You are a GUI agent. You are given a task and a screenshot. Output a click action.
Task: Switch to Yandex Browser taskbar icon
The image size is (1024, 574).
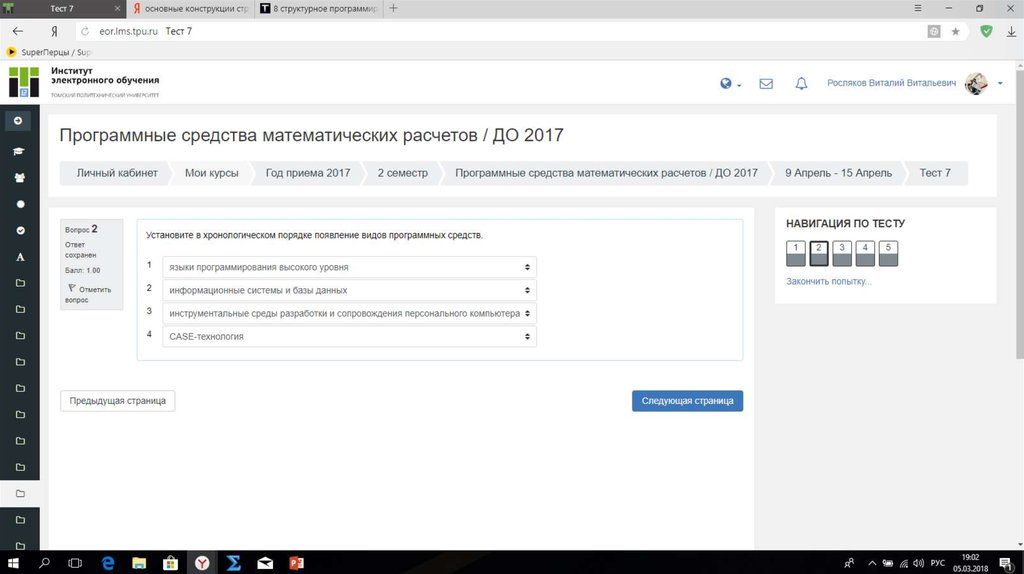pos(202,563)
